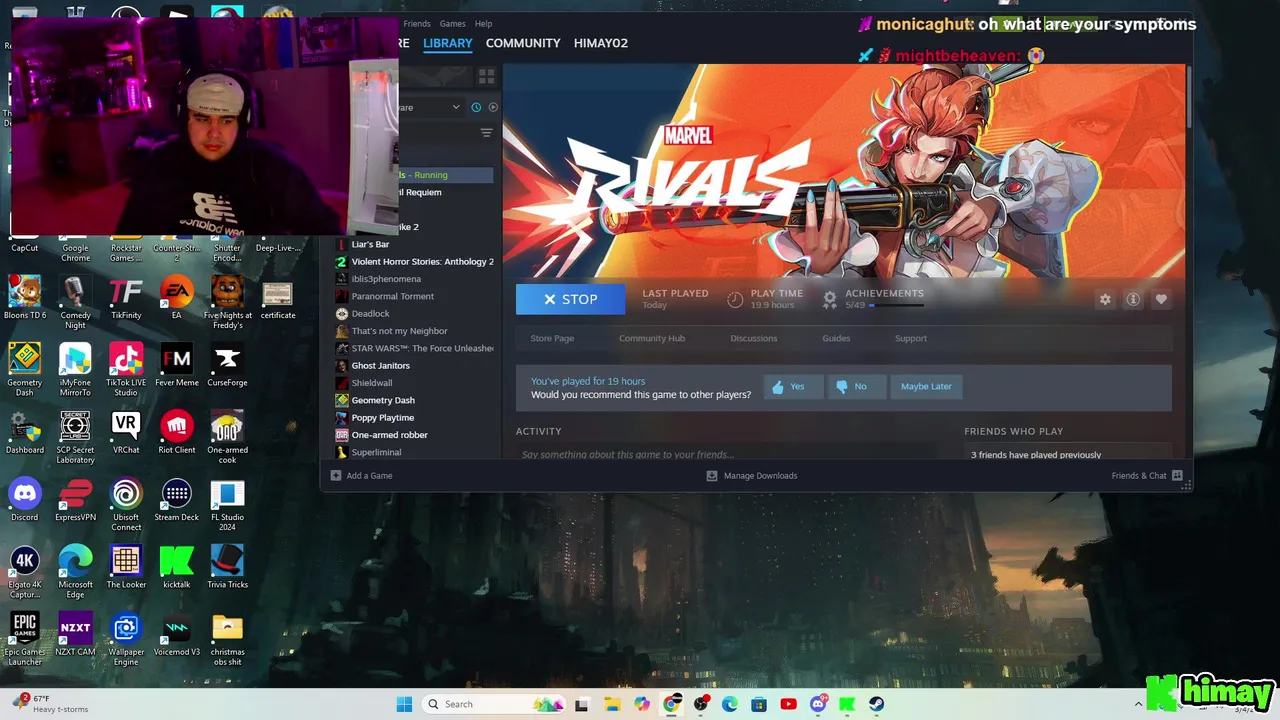This screenshot has width=1280, height=720.
Task: Select iblis3phenomena in library list
Action: point(379,279)
